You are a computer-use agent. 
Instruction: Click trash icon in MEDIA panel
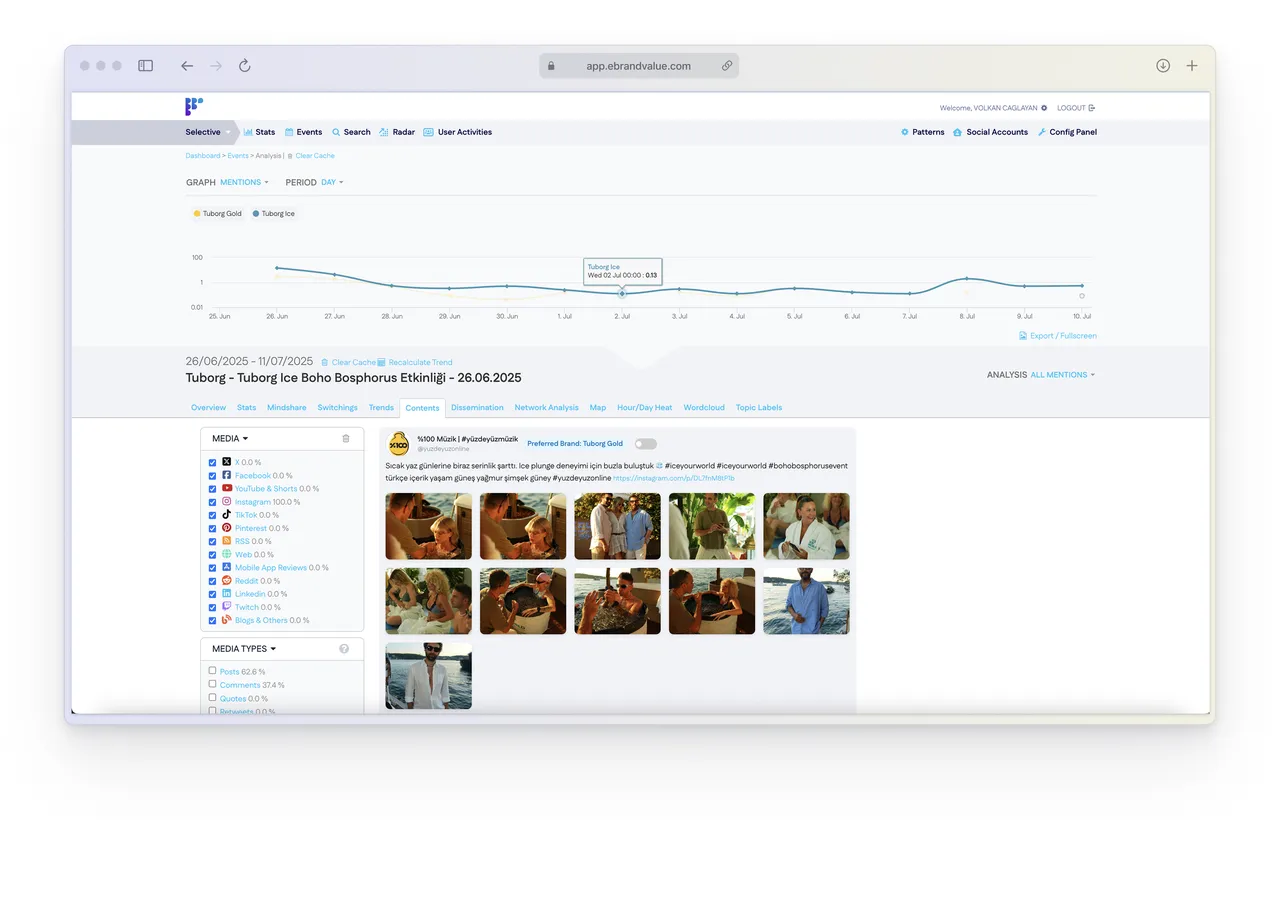tap(346, 438)
